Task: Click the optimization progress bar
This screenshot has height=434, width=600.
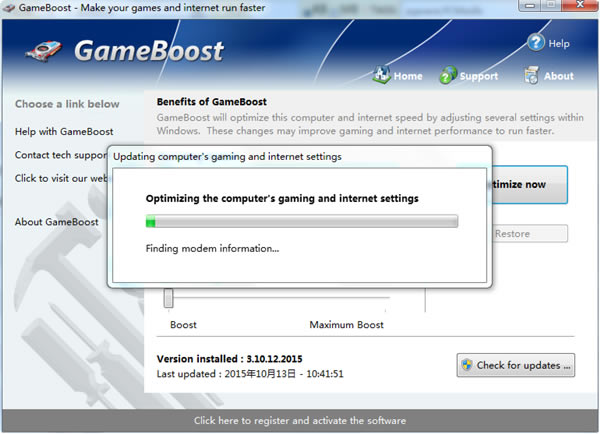Action: pos(302,221)
